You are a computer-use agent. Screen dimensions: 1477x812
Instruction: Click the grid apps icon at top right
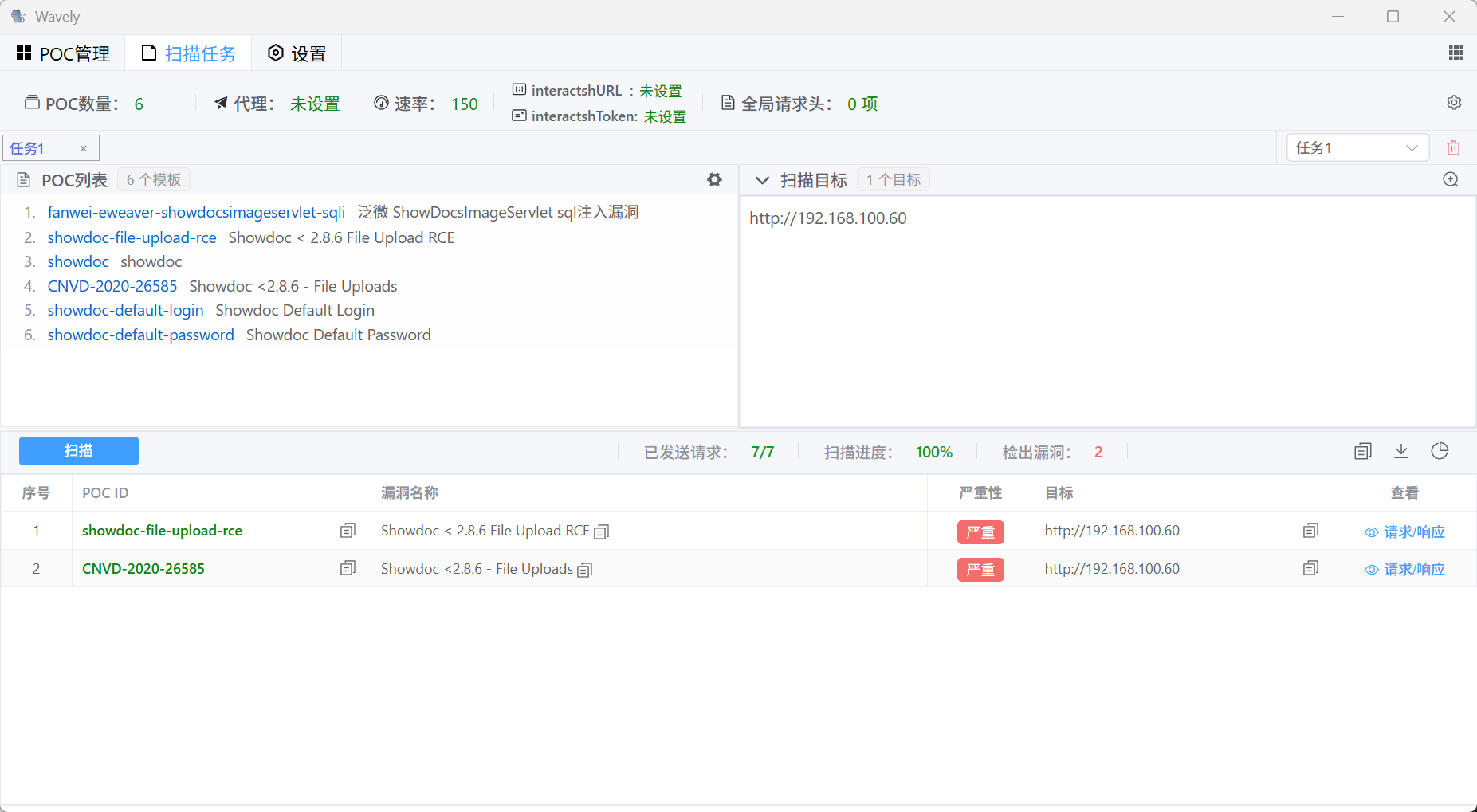click(1455, 53)
